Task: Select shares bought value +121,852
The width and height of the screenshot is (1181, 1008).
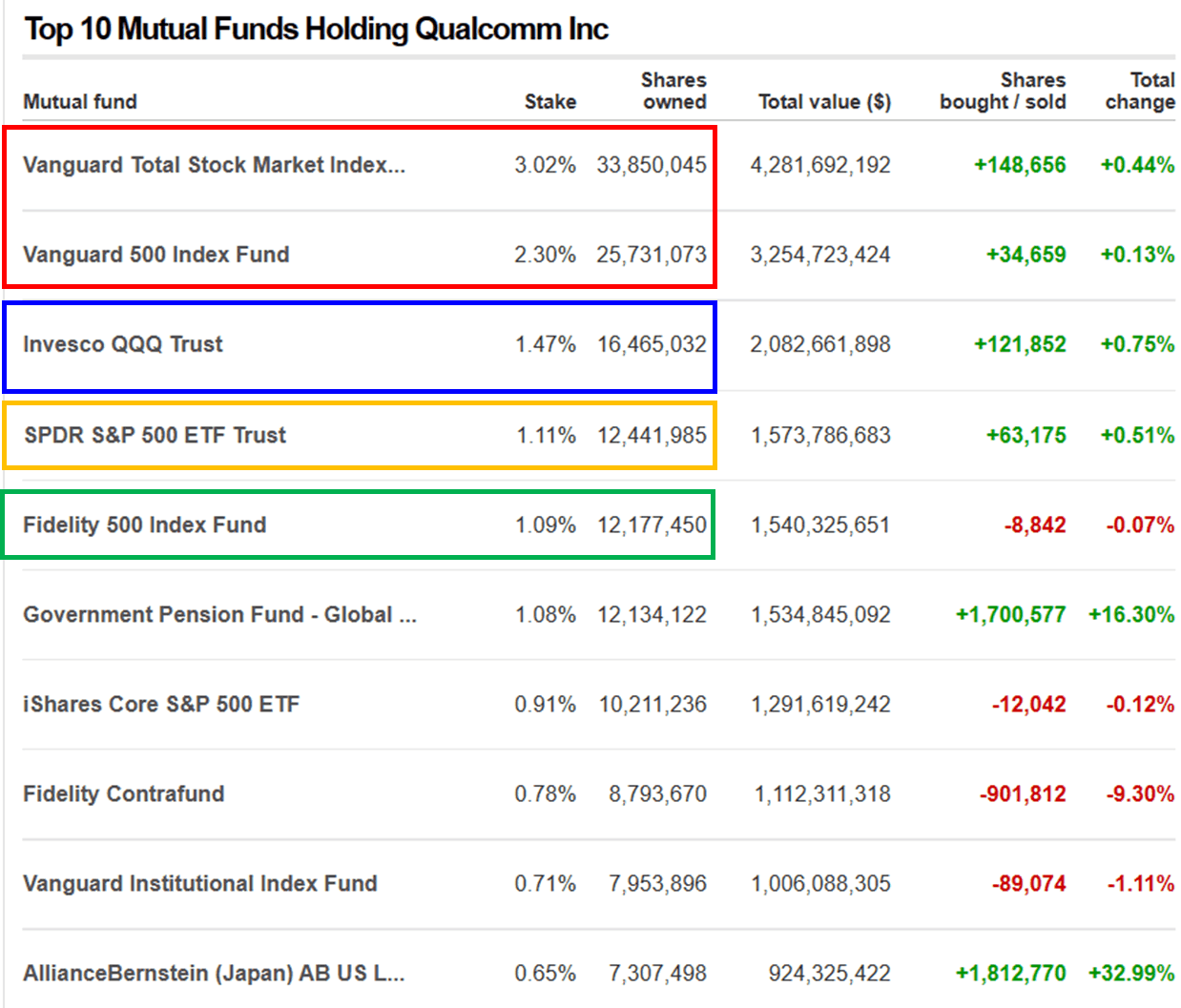Action: coord(1020,344)
